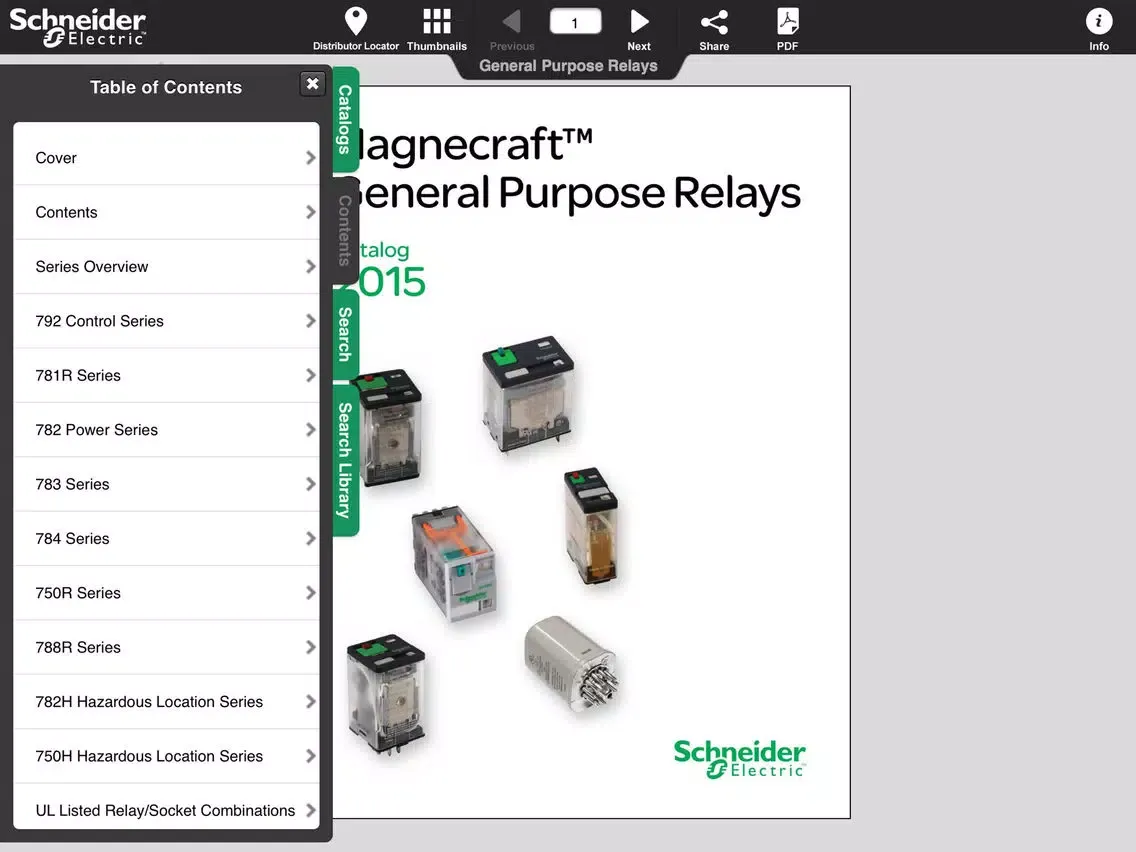Open 750H Hazardous Location Series
1136x852 pixels.
click(x=166, y=756)
